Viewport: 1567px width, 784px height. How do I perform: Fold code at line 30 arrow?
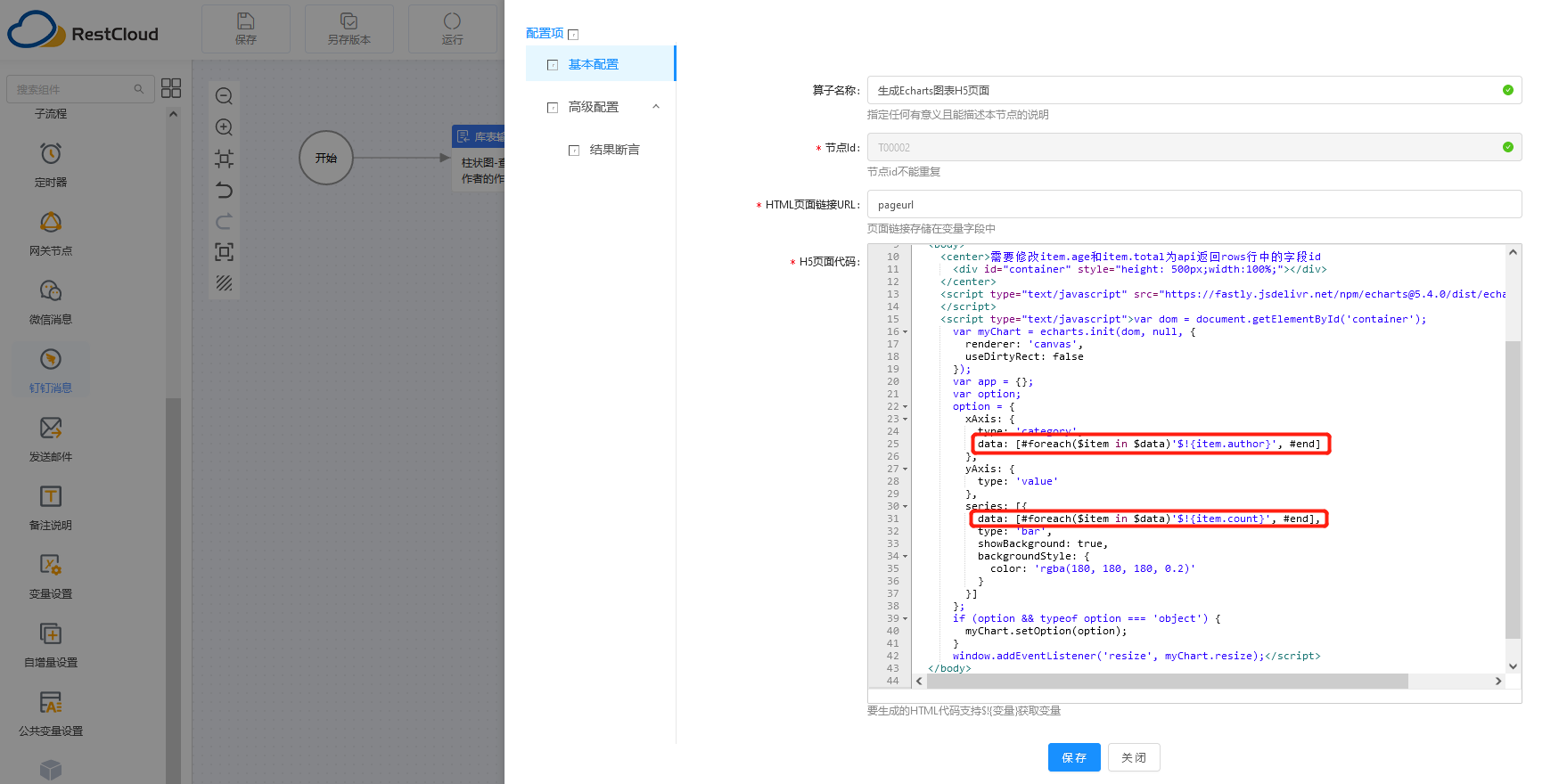[906, 507]
